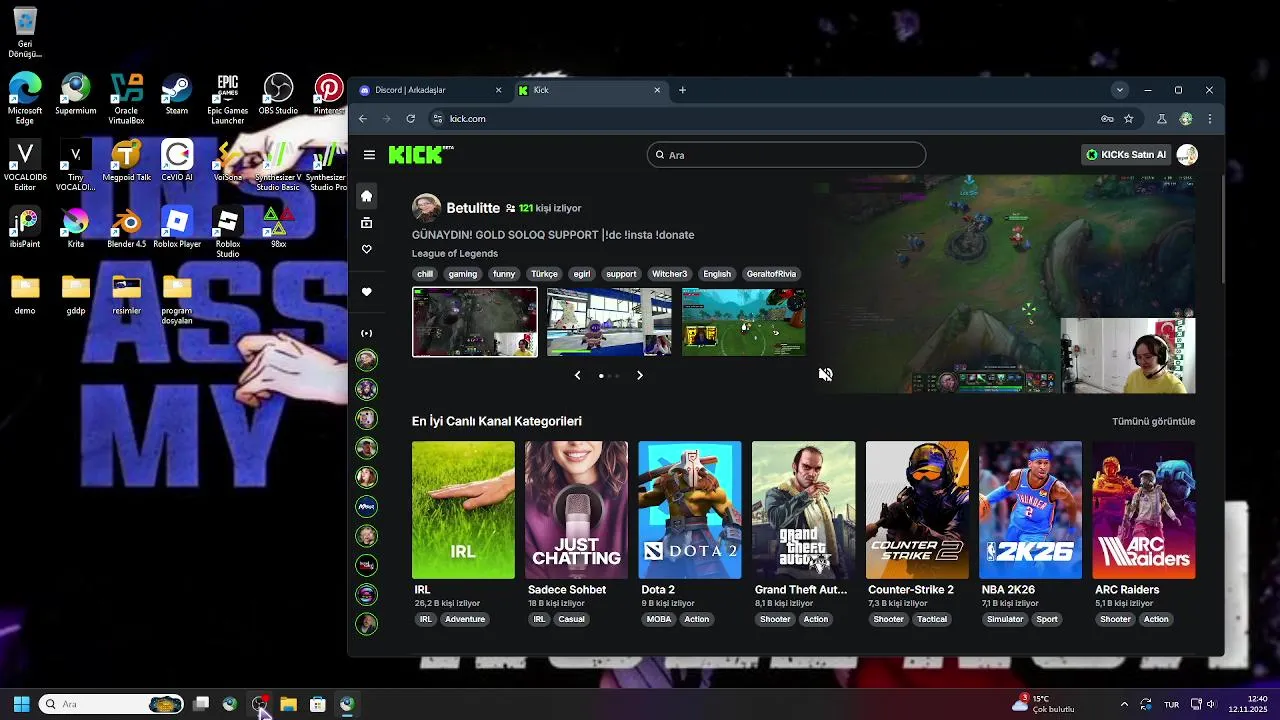
Task: Open the Kick hamburger menu
Action: click(x=369, y=155)
